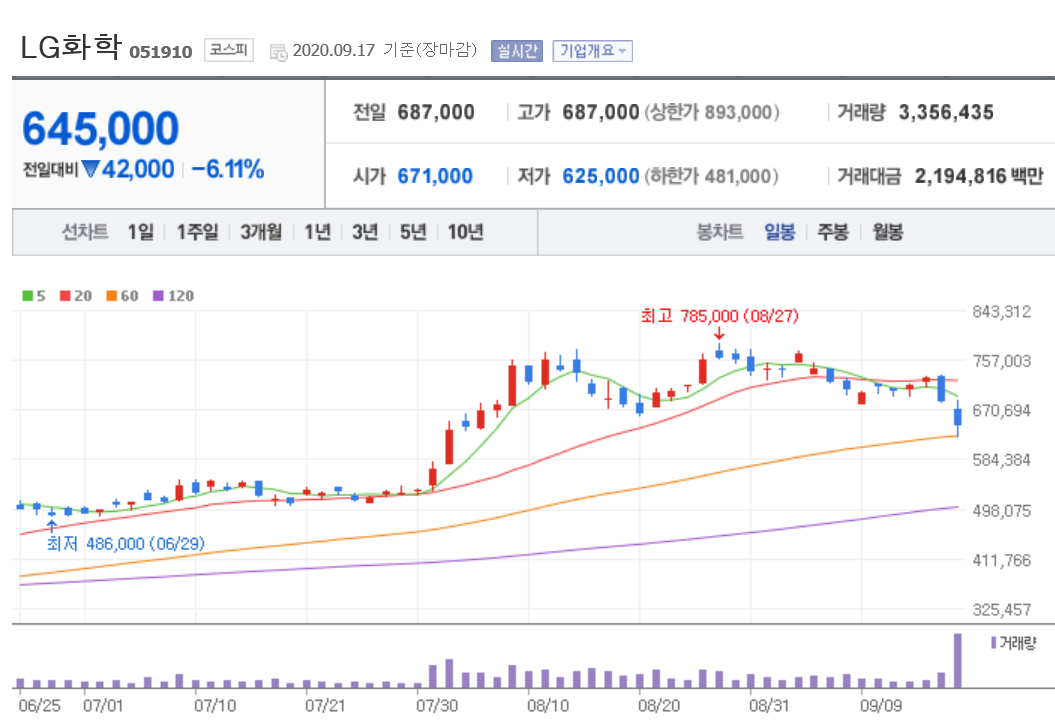Click the -6.11% change value
This screenshot has width=1055, height=727.
click(x=227, y=169)
